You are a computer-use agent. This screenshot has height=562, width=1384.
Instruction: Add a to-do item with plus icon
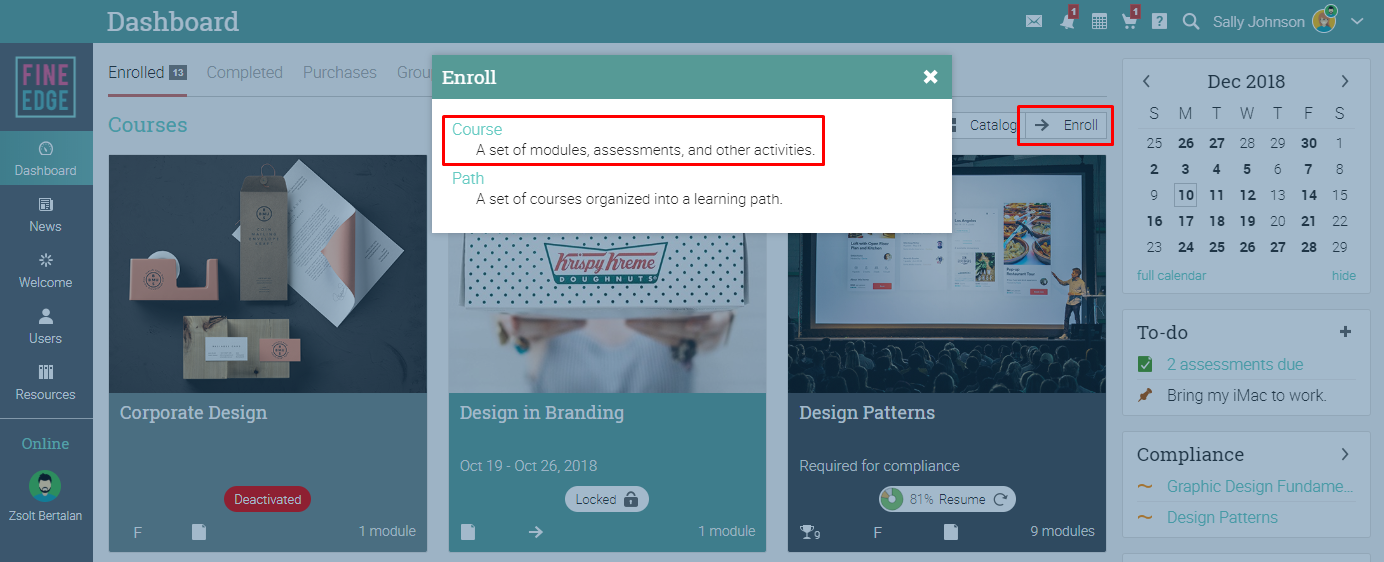point(1345,332)
